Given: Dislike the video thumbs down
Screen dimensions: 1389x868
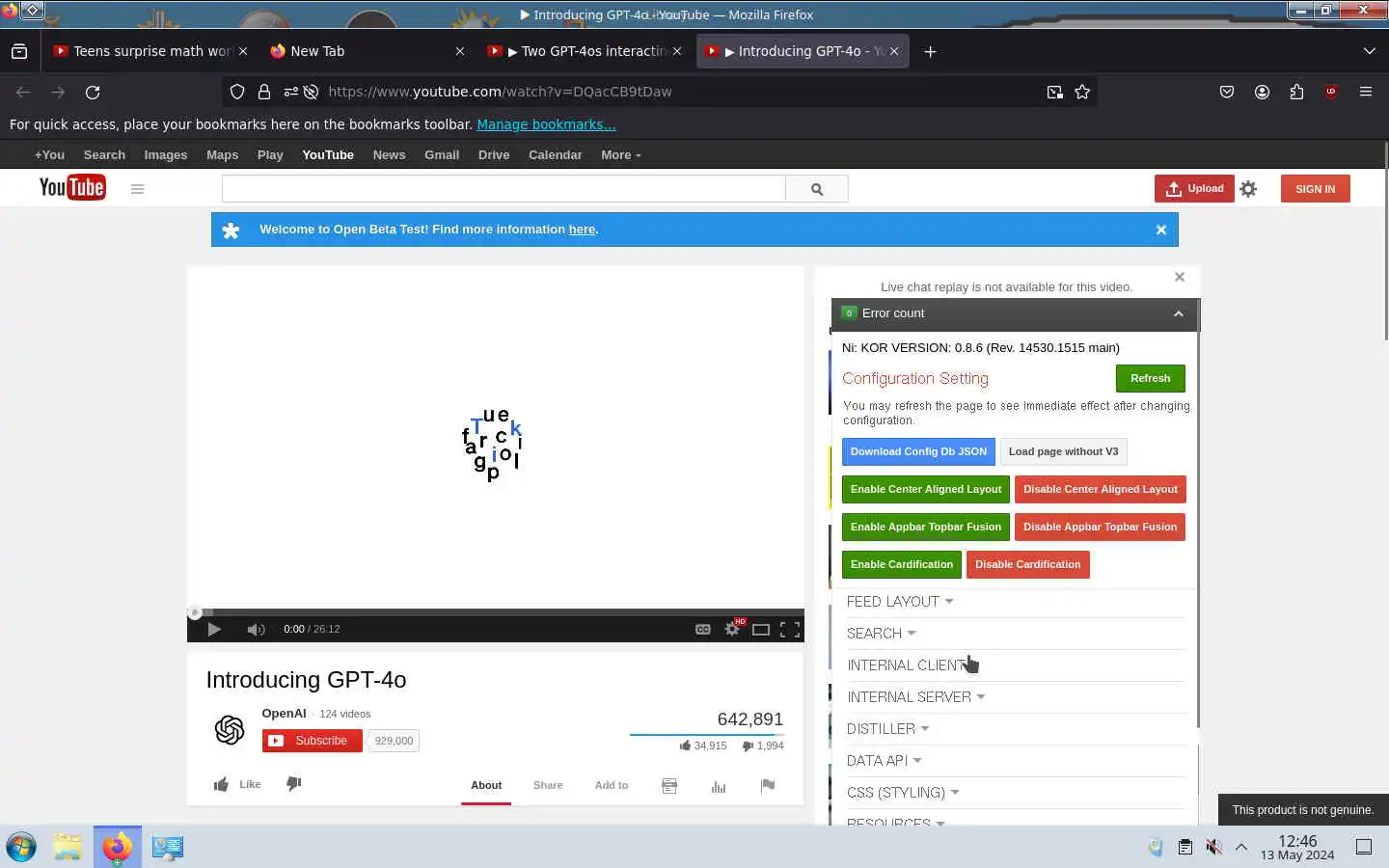Looking at the screenshot, I should click(294, 784).
